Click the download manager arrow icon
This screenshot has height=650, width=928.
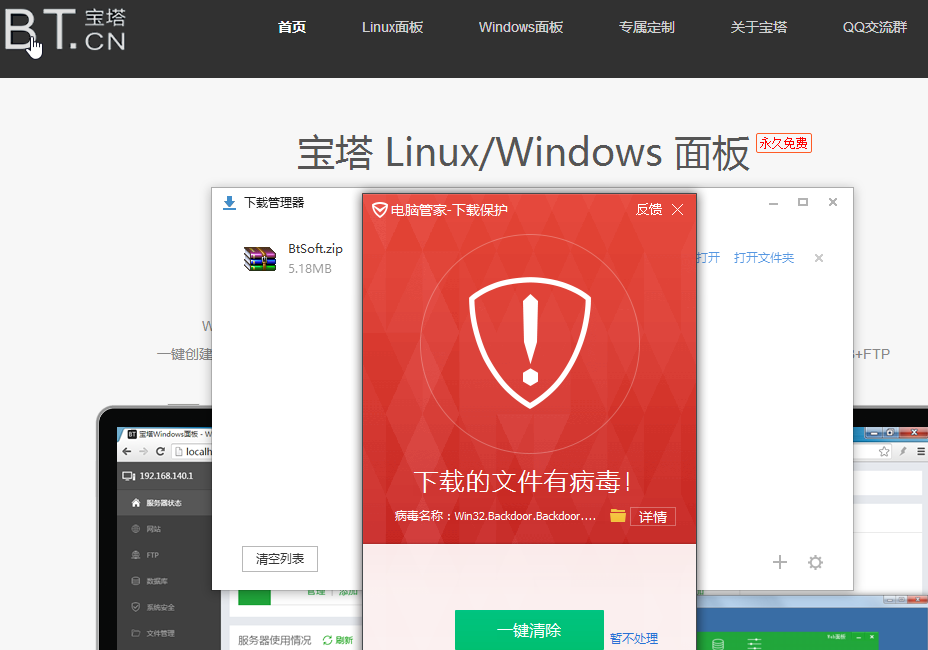coord(229,203)
